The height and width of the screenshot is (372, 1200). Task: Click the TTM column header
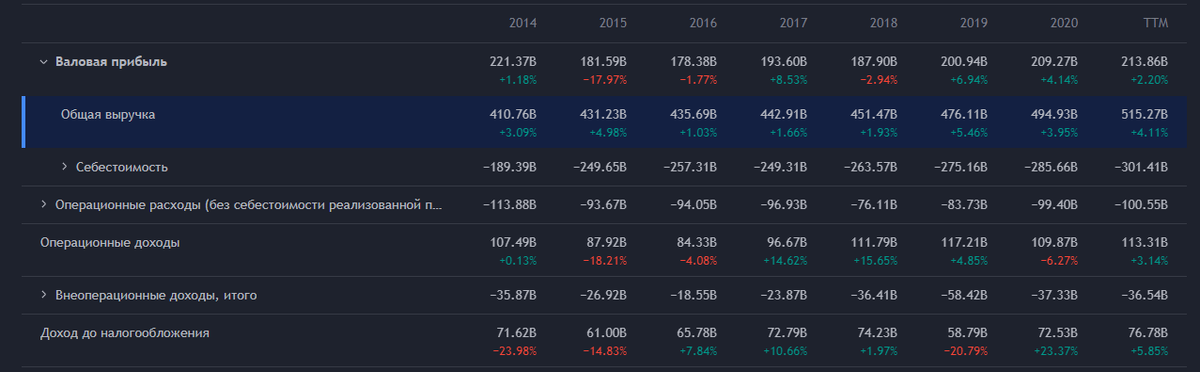pos(1155,22)
